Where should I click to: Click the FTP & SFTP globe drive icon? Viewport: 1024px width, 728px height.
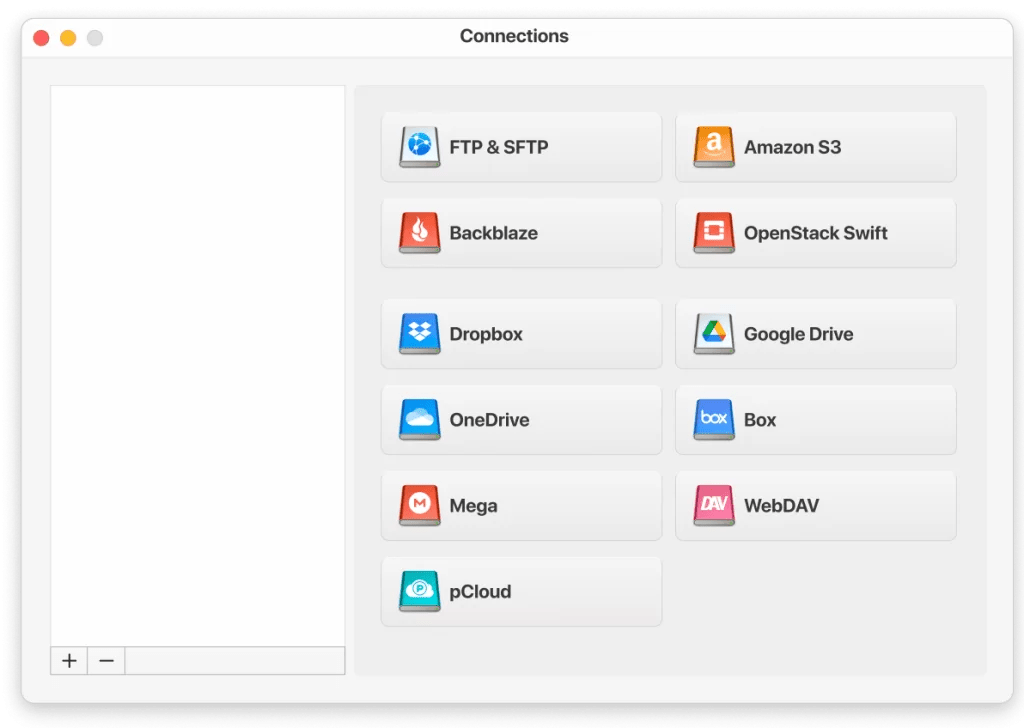419,147
